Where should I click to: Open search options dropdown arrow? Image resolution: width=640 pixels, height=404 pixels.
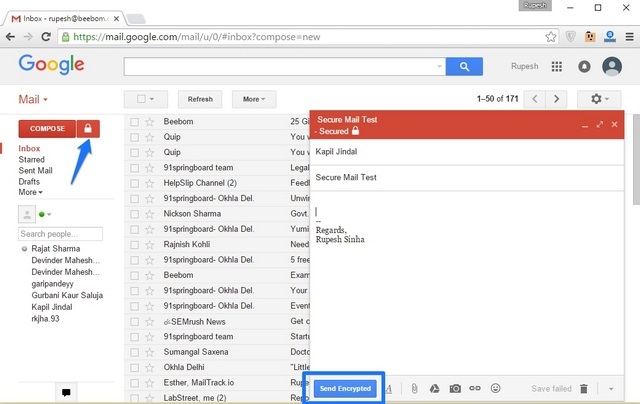pos(439,66)
